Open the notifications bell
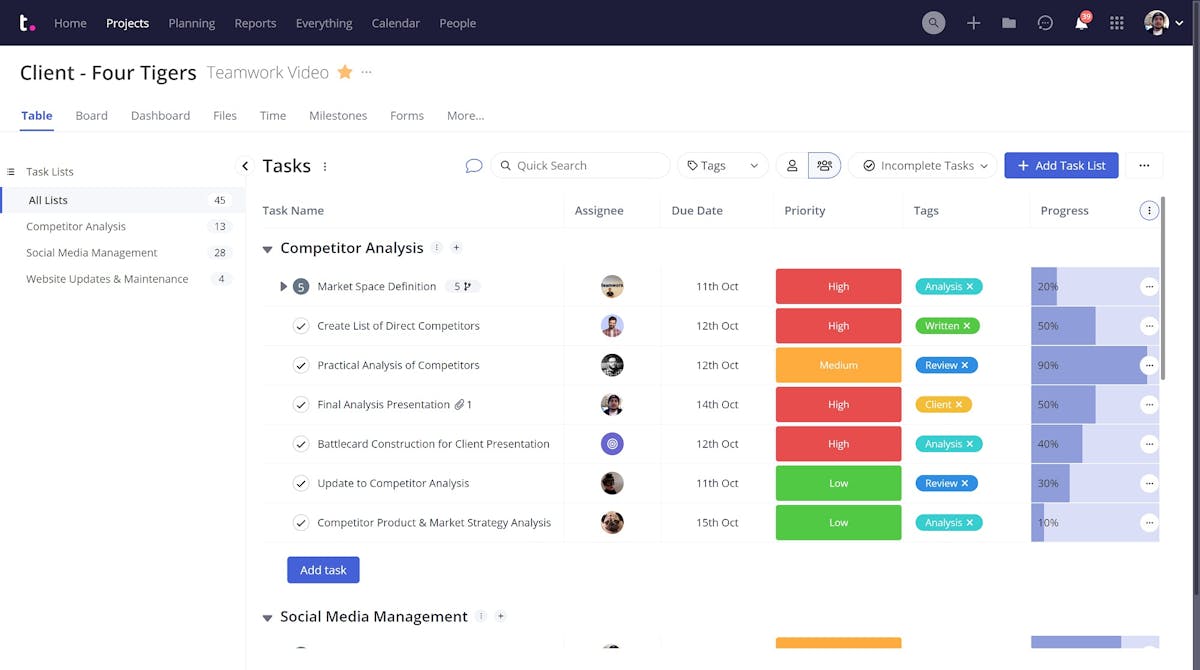The height and width of the screenshot is (670, 1200). coord(1081,23)
